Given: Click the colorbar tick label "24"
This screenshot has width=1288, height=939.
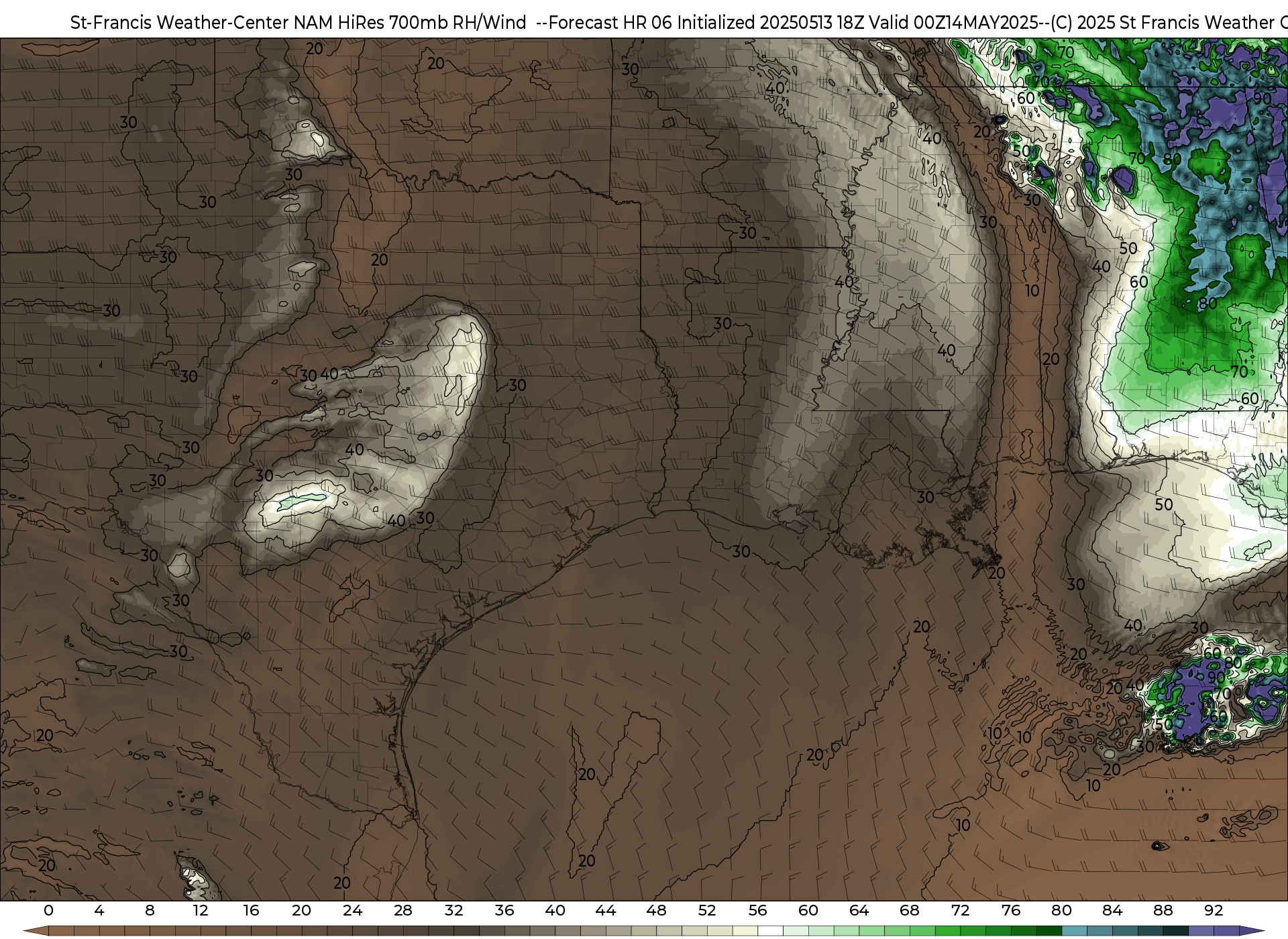Looking at the screenshot, I should [352, 910].
